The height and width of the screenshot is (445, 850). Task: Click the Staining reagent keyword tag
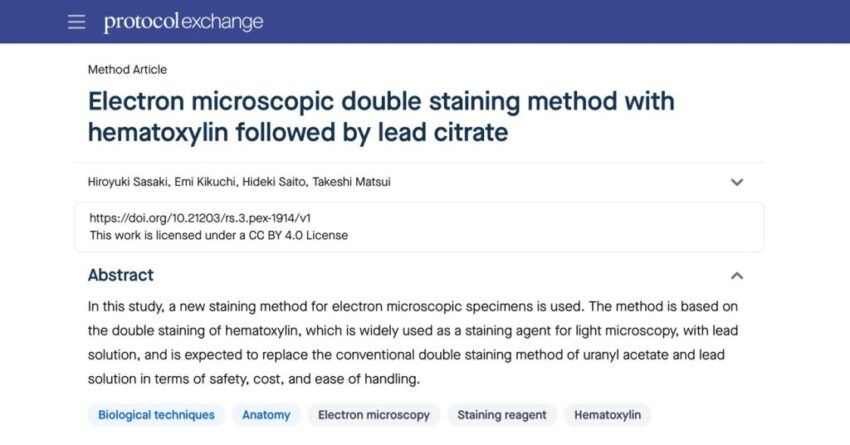pos(502,415)
